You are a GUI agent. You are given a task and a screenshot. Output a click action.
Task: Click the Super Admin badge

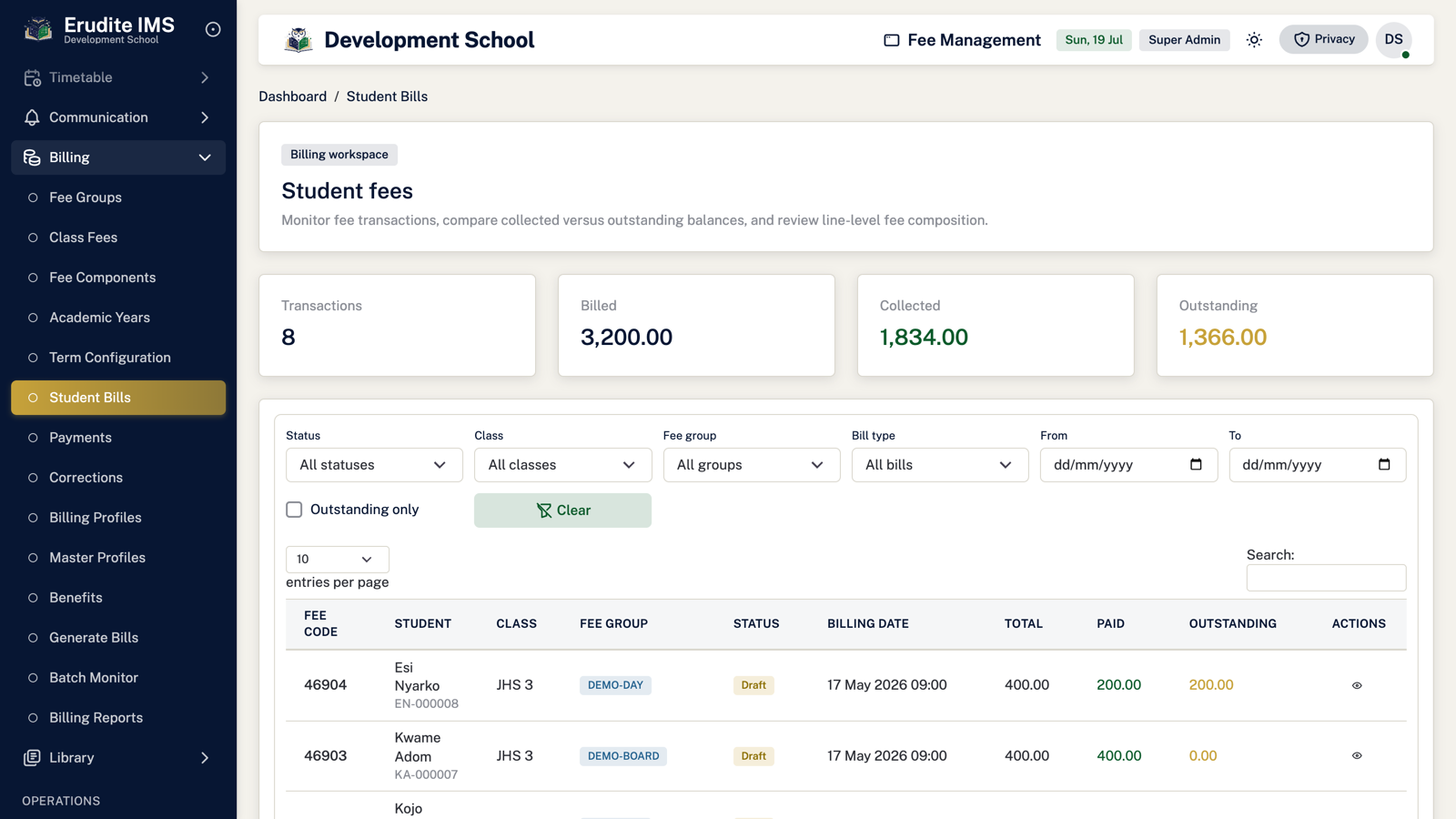pos(1184,40)
